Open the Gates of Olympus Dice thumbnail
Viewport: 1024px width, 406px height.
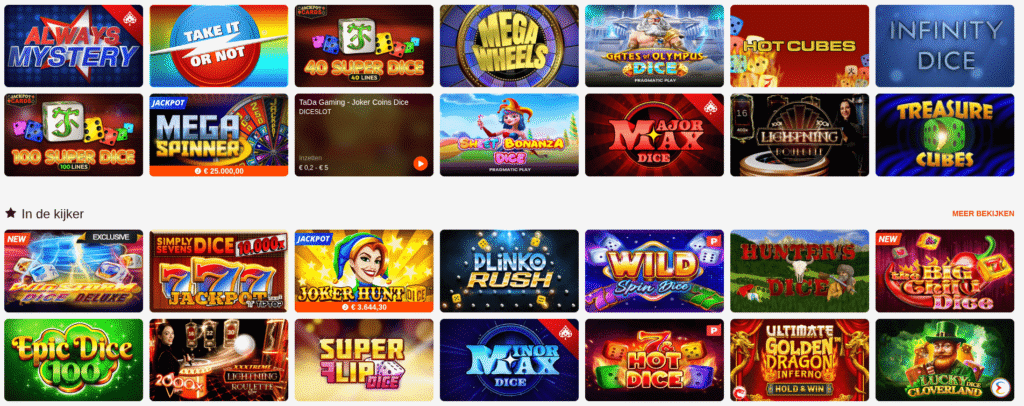coord(654,46)
